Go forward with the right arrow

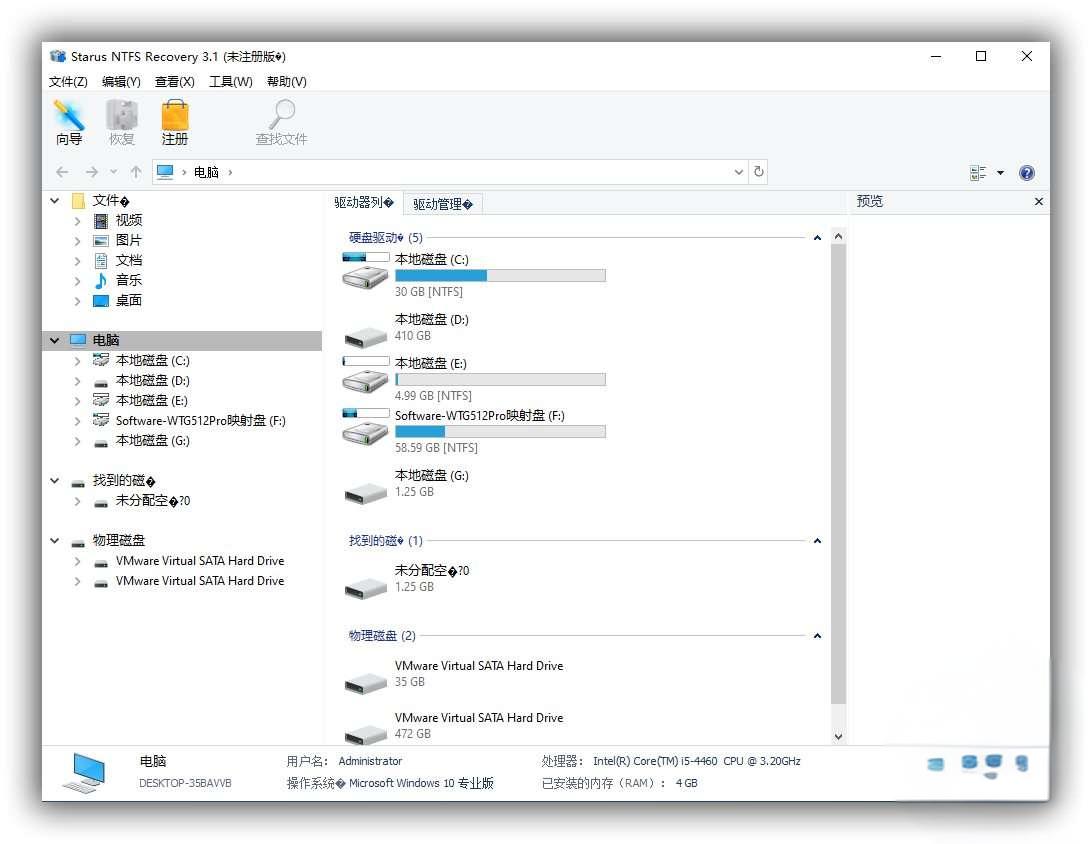tap(91, 172)
